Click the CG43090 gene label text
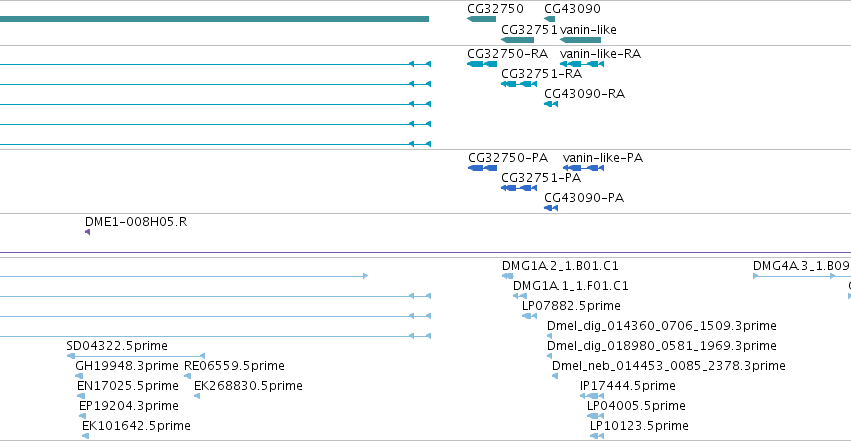 point(572,9)
